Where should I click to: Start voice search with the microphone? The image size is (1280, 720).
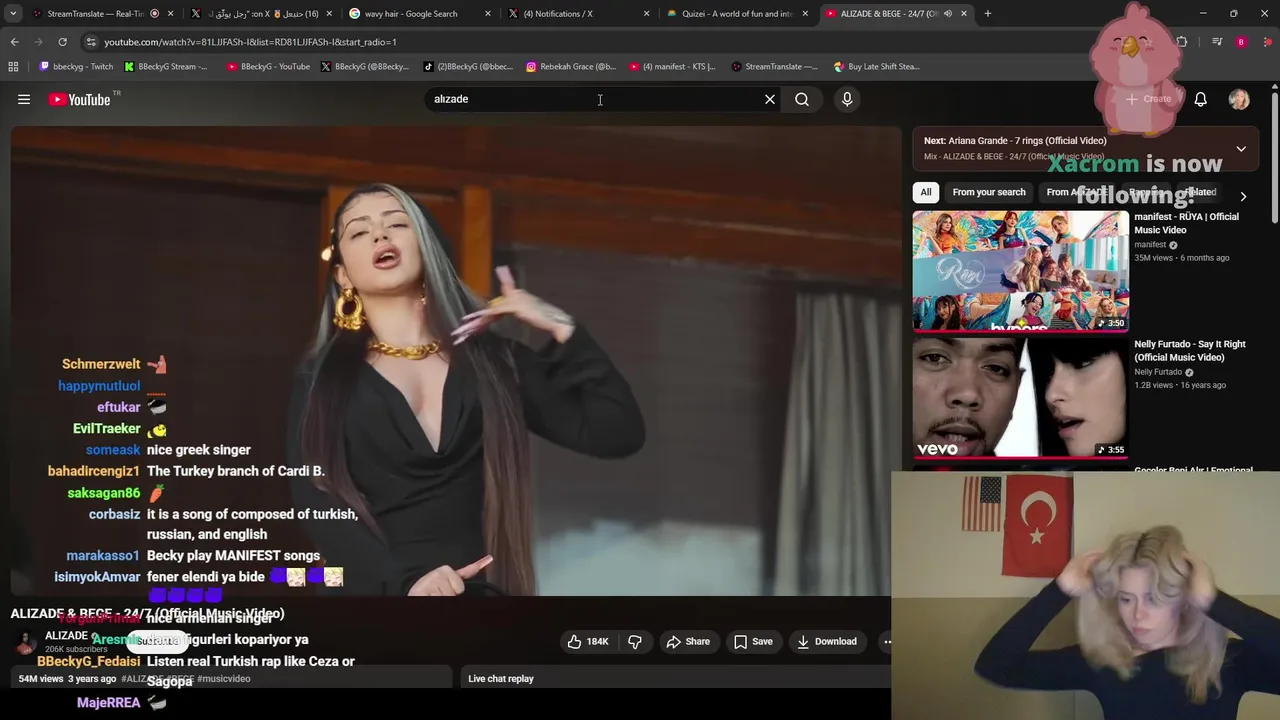click(847, 99)
